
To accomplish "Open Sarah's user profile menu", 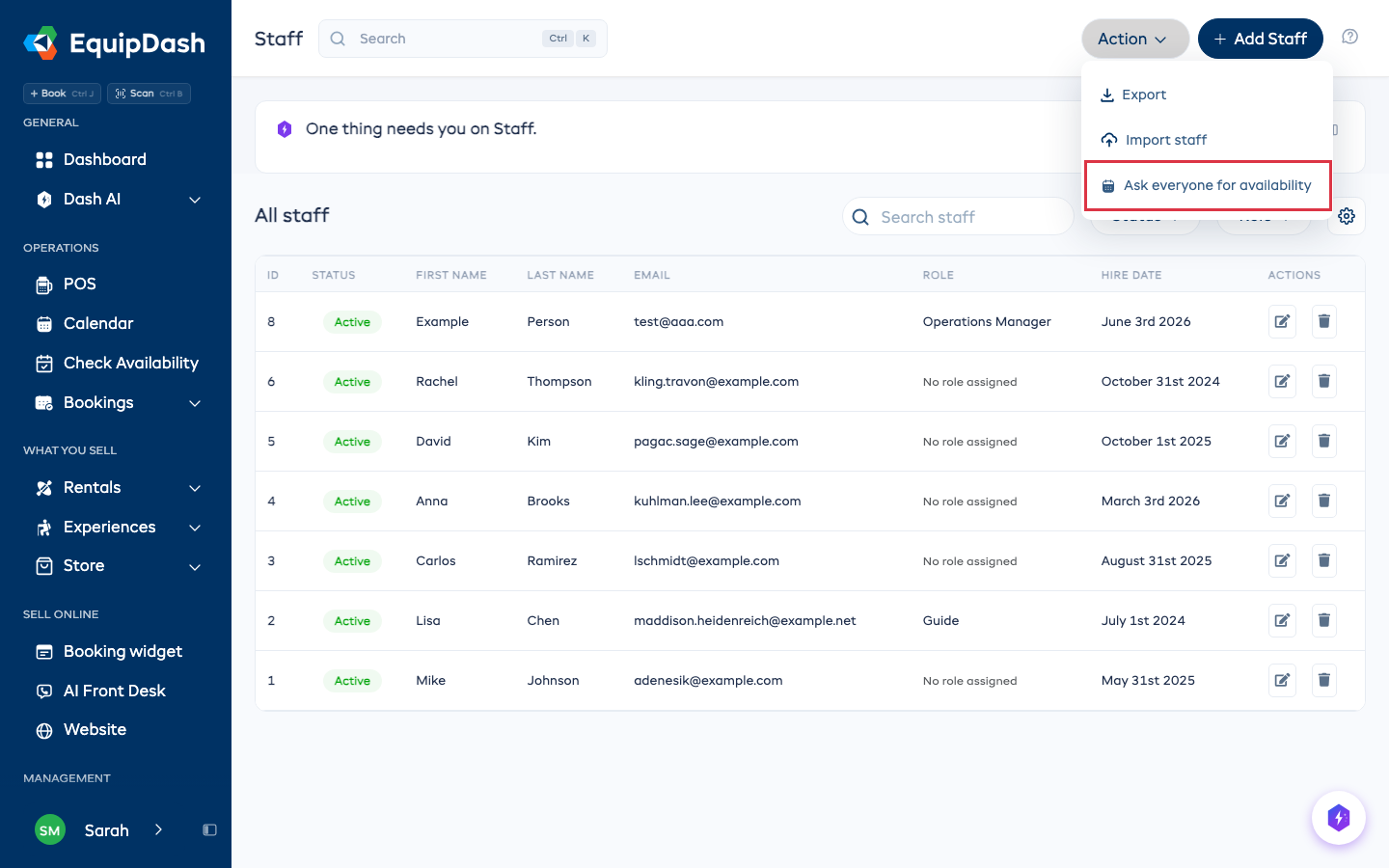I will [99, 830].
